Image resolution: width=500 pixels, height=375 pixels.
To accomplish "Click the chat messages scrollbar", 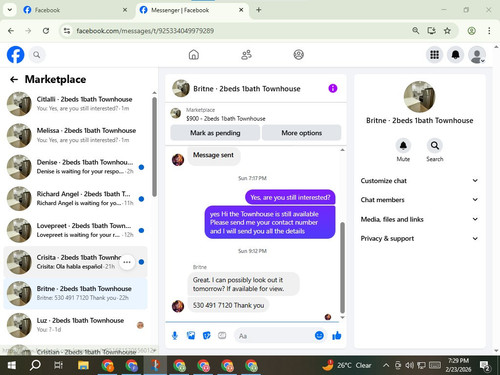I will coord(342,268).
